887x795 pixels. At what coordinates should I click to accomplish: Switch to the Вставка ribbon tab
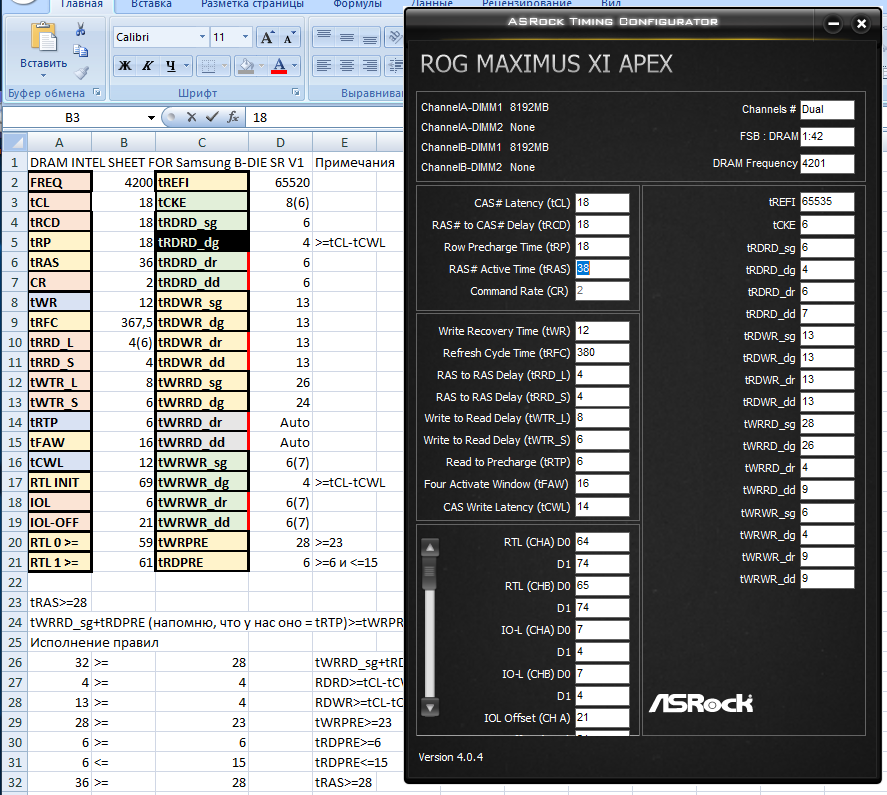point(151,5)
